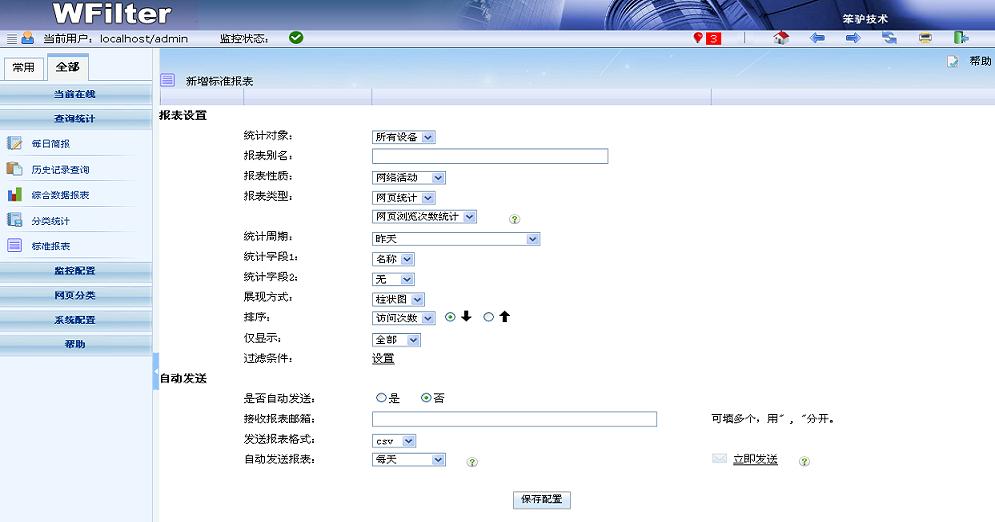Expand the 监控配置 sidebar section
The image size is (995, 522).
coord(76,271)
